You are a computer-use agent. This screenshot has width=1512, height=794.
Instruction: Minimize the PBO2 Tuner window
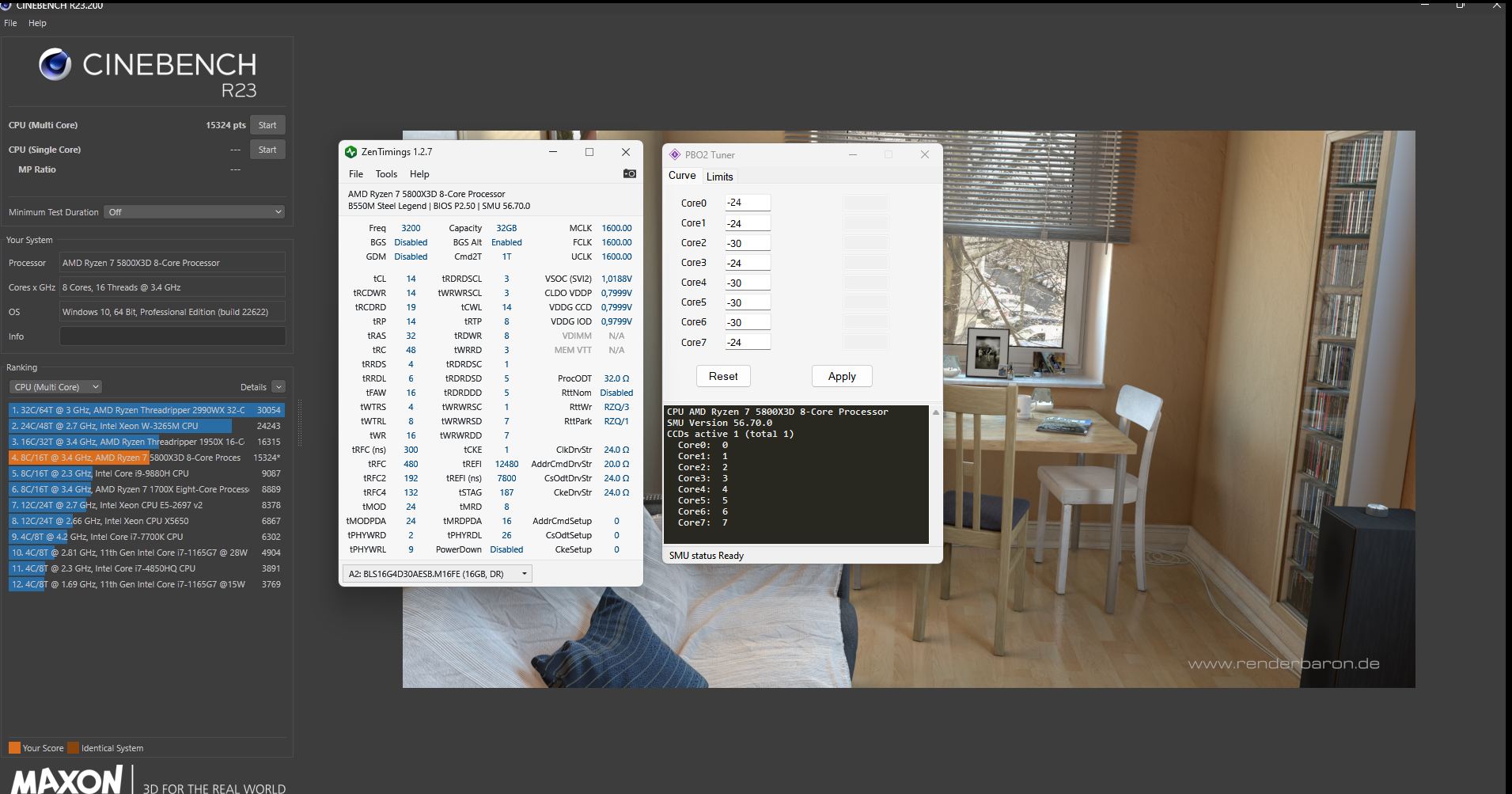[853, 154]
